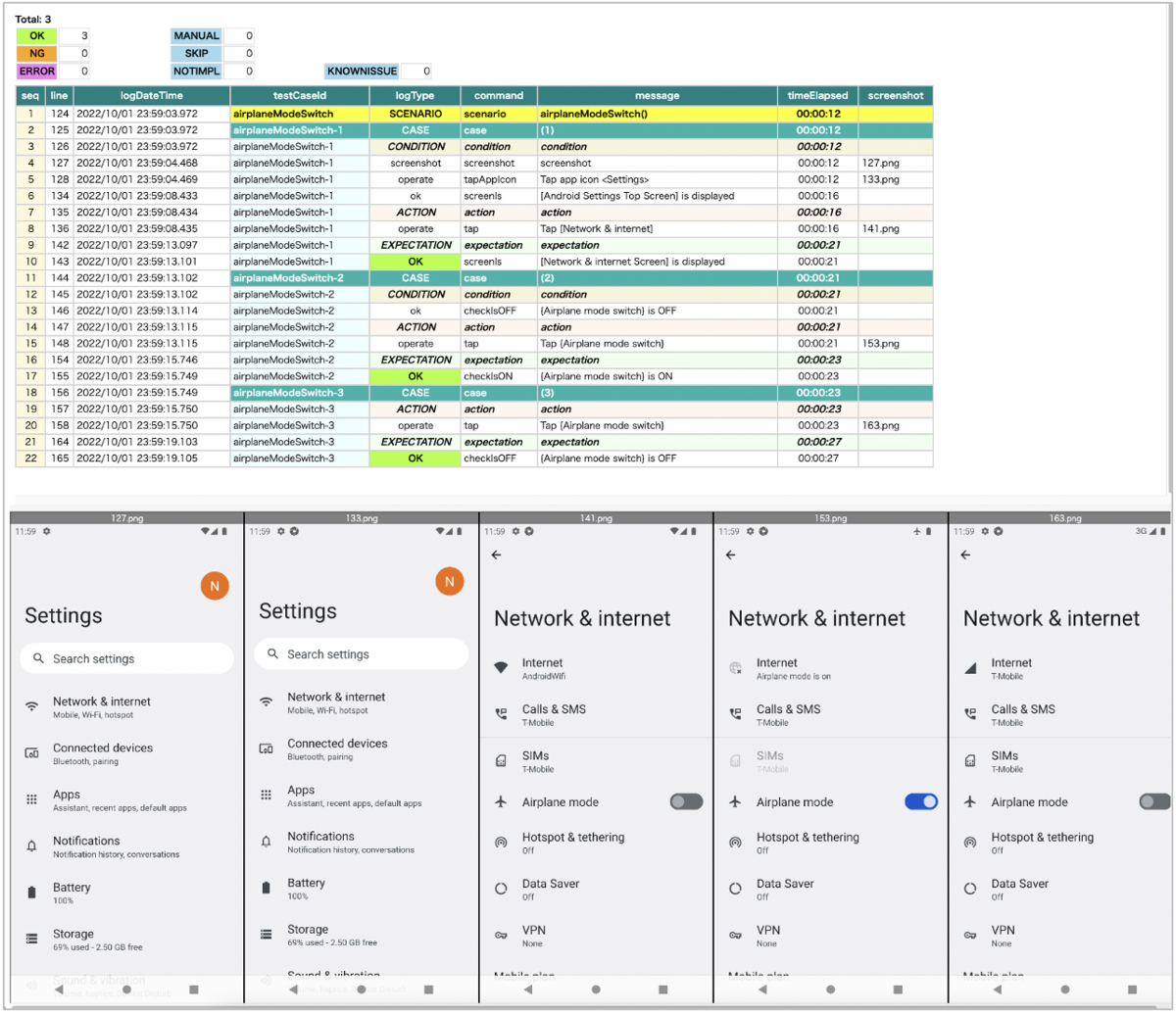This screenshot has height=1013, width=1176.
Task: Open Calls & SMS in 163.png
Action: click(x=1061, y=714)
